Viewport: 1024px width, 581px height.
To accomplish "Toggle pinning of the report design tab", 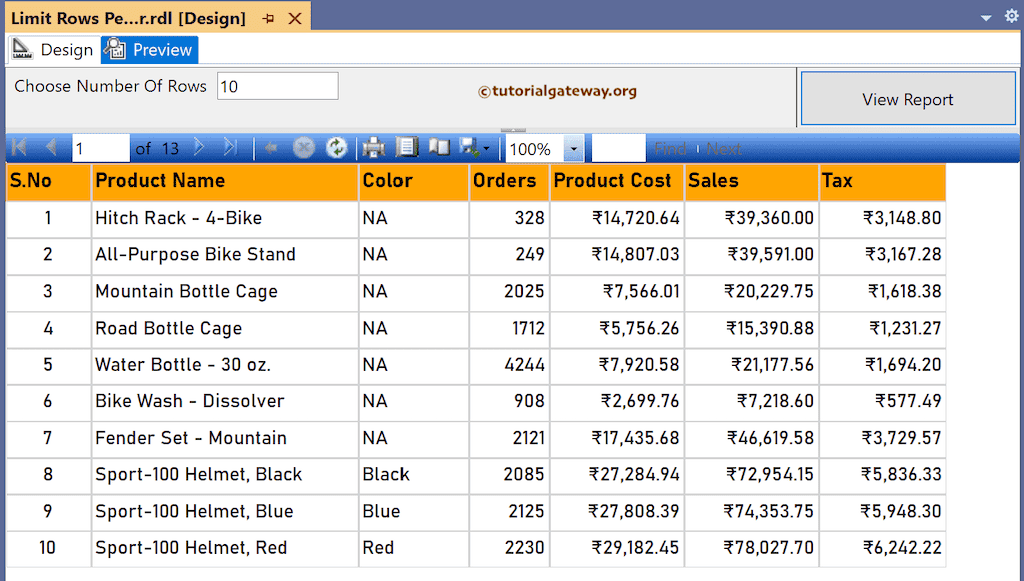I will point(269,17).
